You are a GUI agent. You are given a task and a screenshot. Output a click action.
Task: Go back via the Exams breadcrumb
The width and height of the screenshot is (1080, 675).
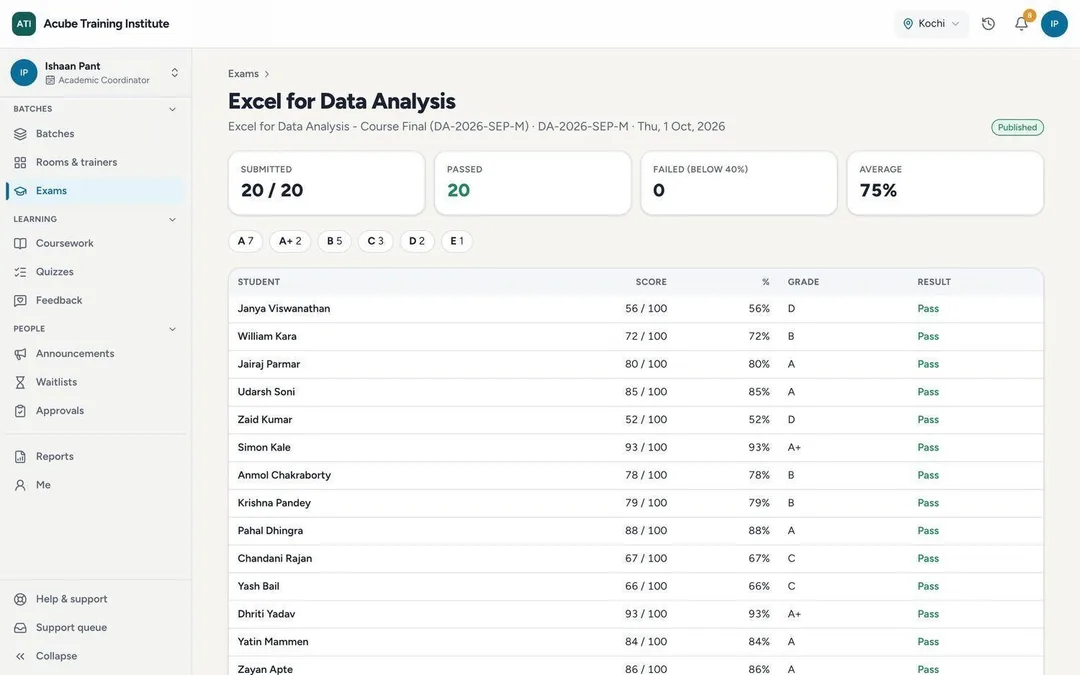[x=243, y=74]
